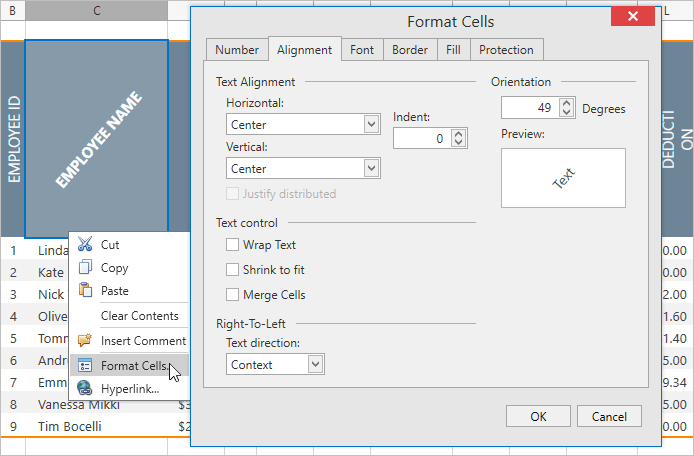Open the Horizontal alignment dropdown
The width and height of the screenshot is (694, 456).
click(372, 125)
